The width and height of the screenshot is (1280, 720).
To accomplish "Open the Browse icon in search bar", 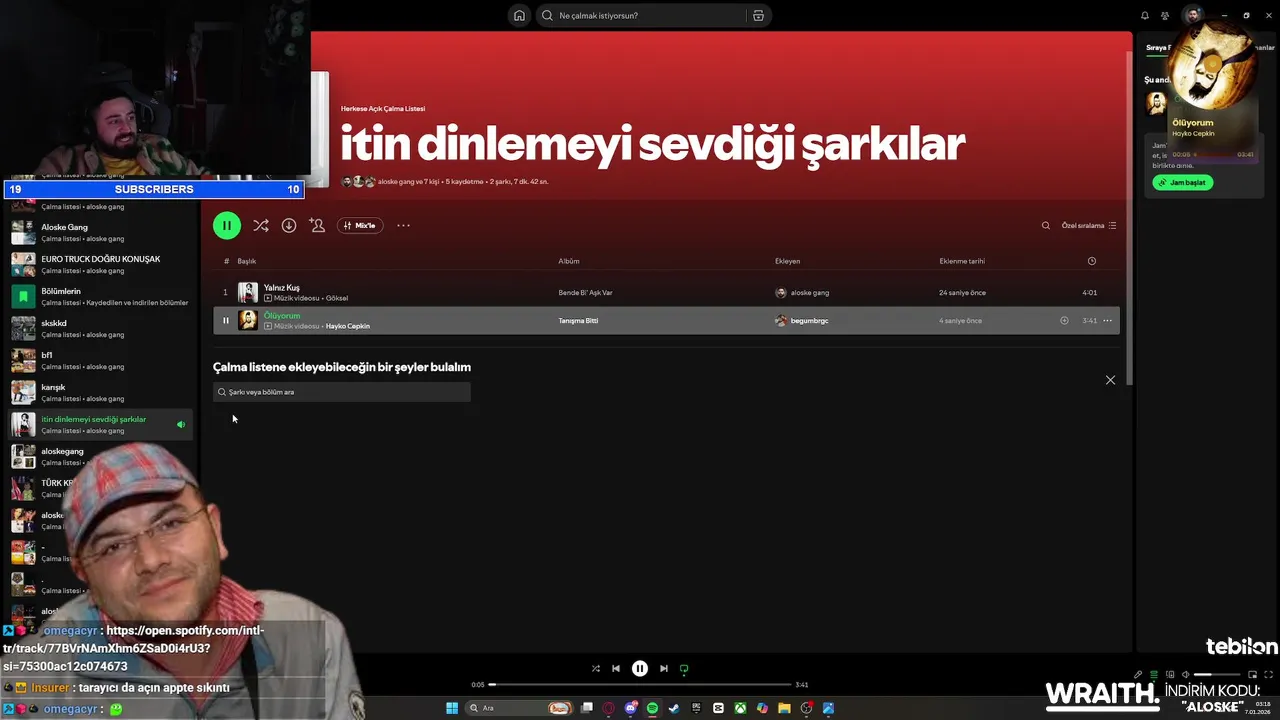I will 758,15.
